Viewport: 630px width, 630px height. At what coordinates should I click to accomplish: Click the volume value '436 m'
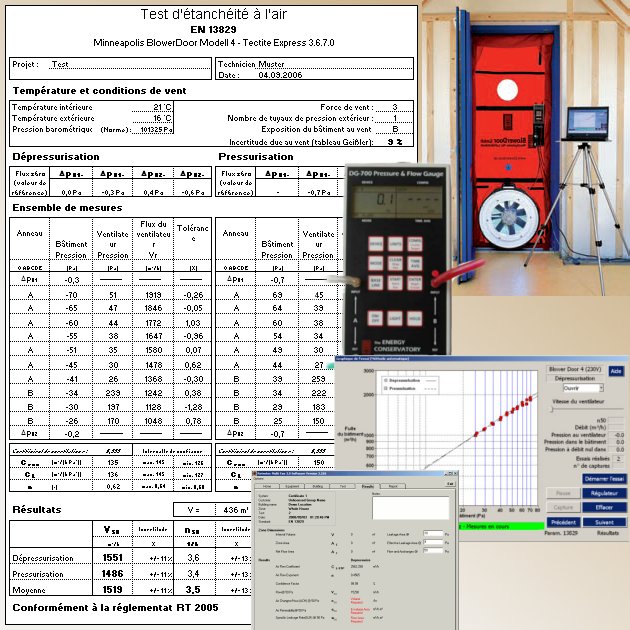pyautogui.click(x=236, y=510)
